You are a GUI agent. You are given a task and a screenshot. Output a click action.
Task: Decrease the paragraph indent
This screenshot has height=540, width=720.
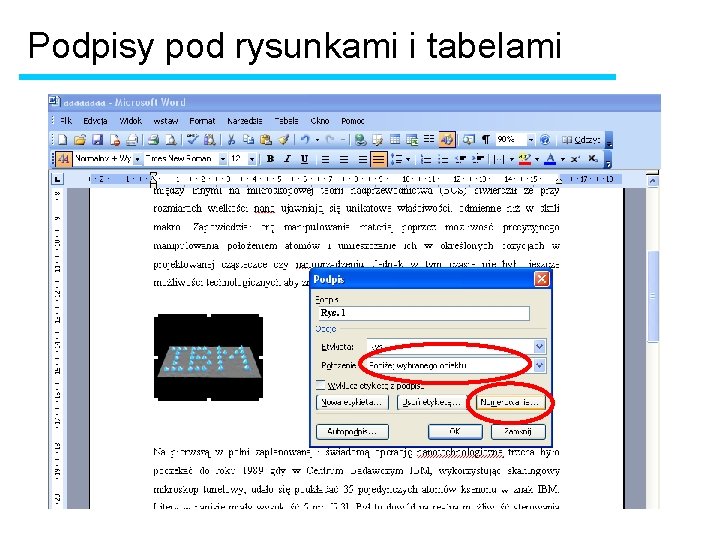pos(460,159)
